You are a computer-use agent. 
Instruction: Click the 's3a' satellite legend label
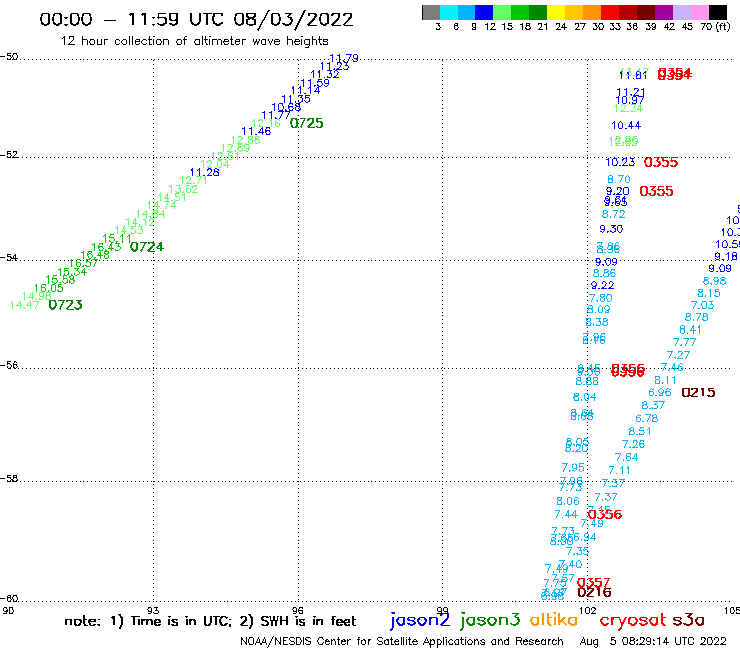pyautogui.click(x=688, y=620)
